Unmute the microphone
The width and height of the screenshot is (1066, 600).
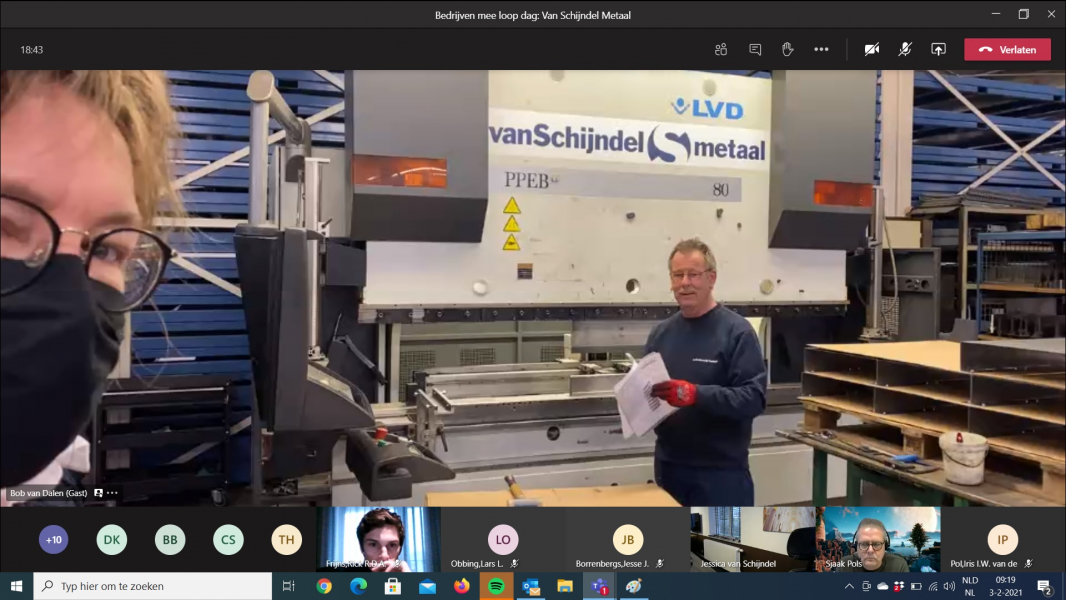click(x=905, y=50)
